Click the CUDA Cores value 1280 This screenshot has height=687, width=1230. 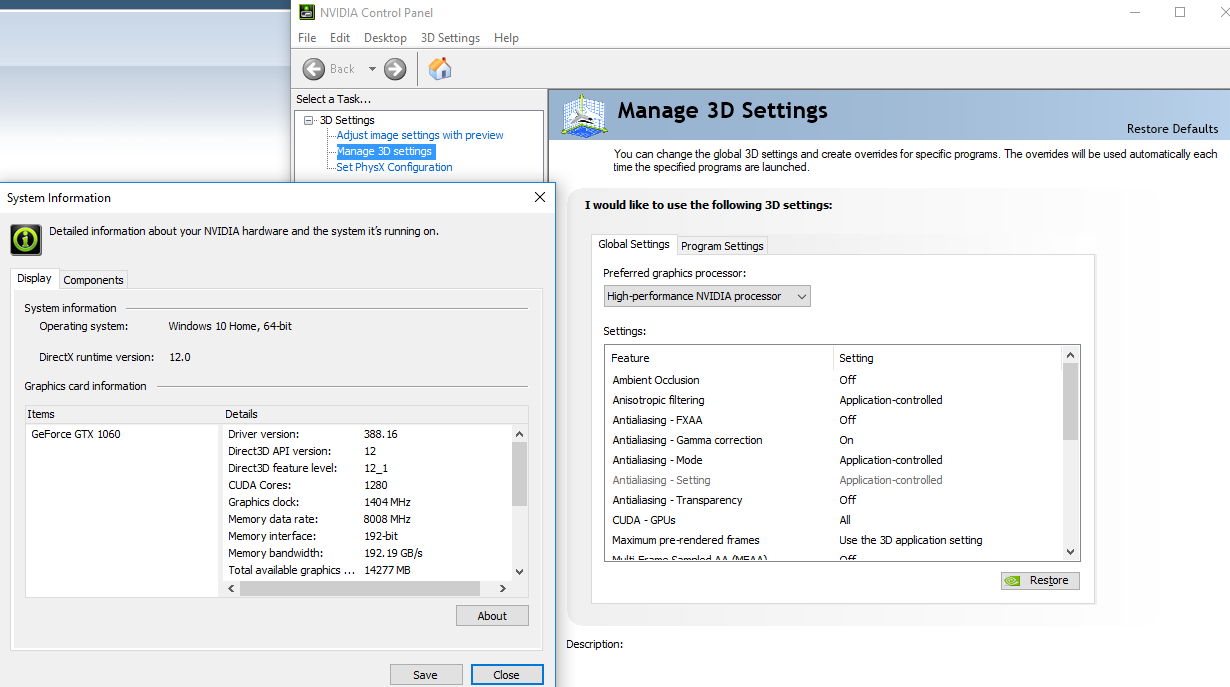coord(376,485)
